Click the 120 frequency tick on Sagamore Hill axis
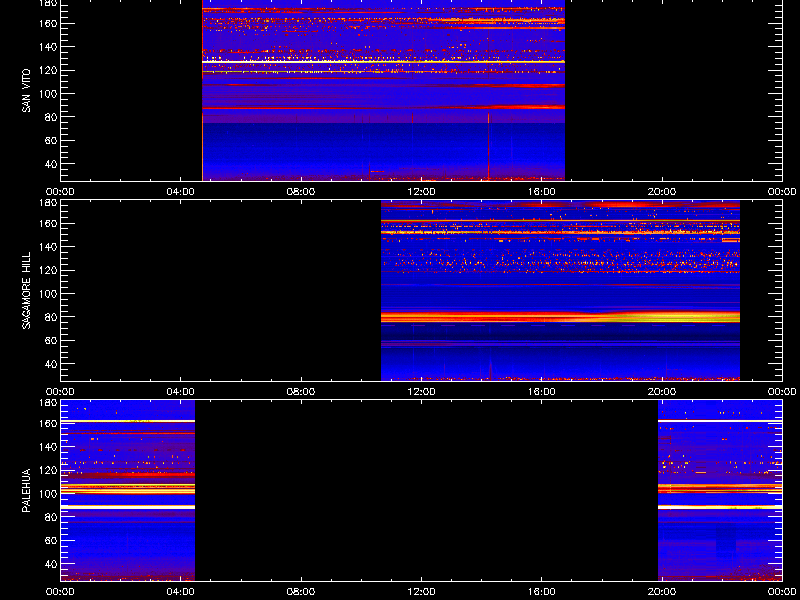The width and height of the screenshot is (800, 600). [x=48, y=270]
